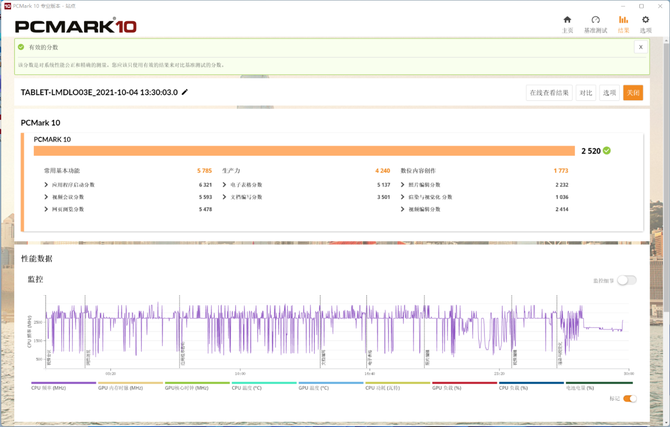
Task: Click the 生产力 heading
Action: pyautogui.click(x=231, y=171)
